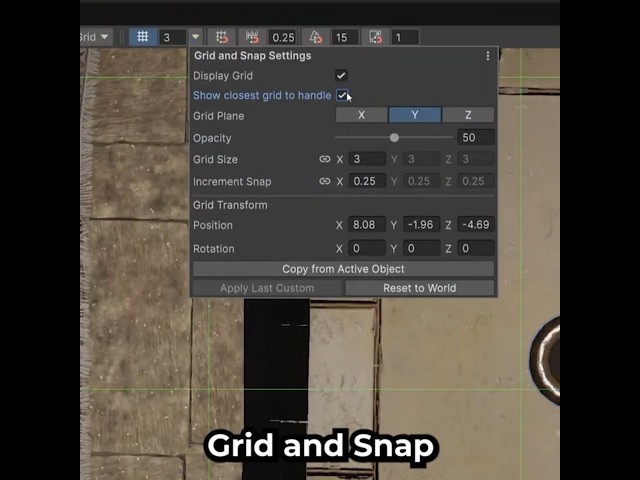Click Copy from Active Object button

pyautogui.click(x=343, y=269)
